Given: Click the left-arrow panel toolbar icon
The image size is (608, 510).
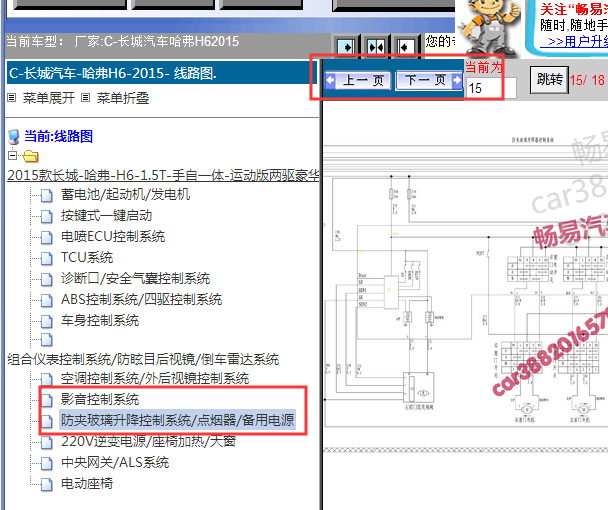Looking at the screenshot, I should point(406,47).
